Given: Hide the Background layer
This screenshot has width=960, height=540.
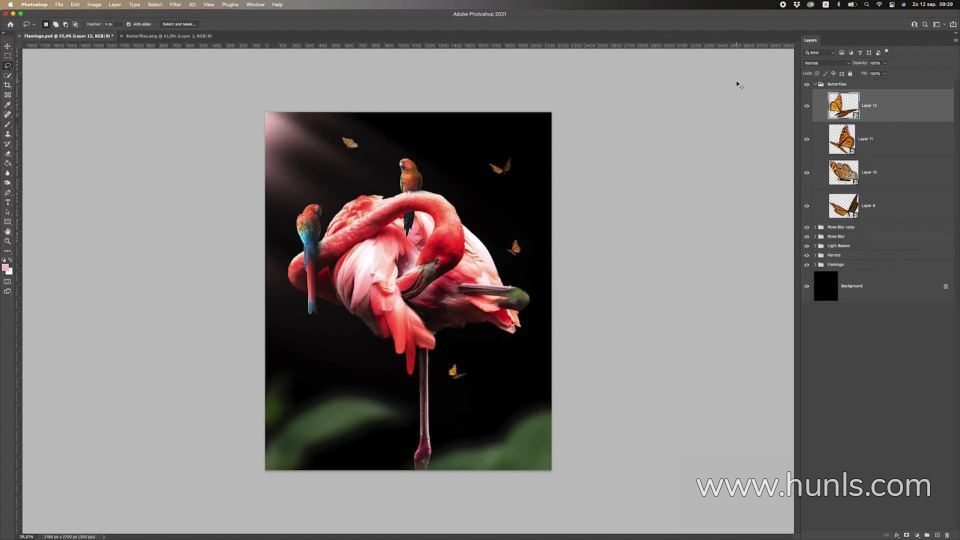Looking at the screenshot, I should pos(807,286).
